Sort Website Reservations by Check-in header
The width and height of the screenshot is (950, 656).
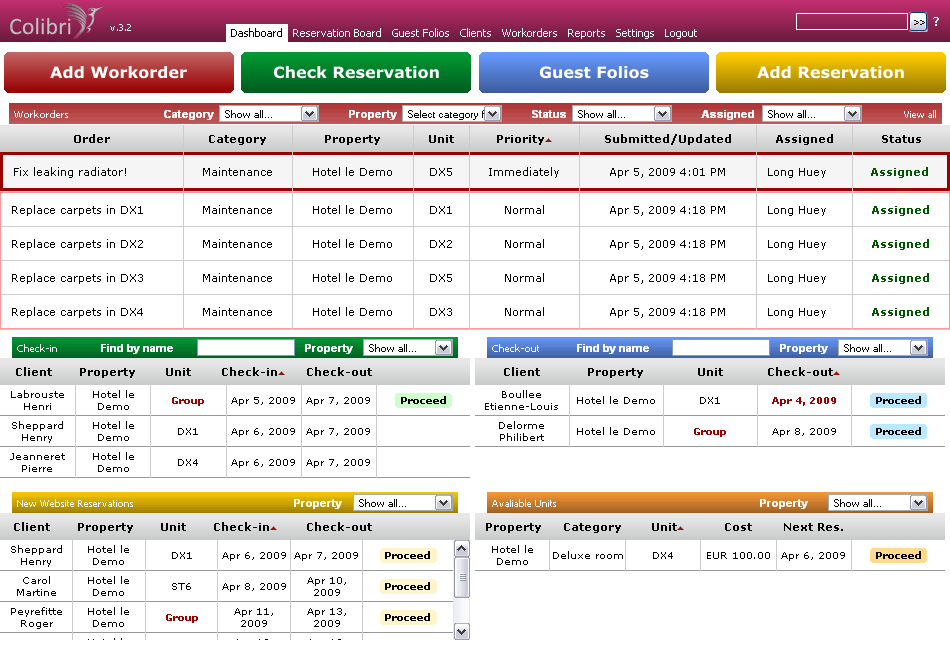click(x=245, y=527)
